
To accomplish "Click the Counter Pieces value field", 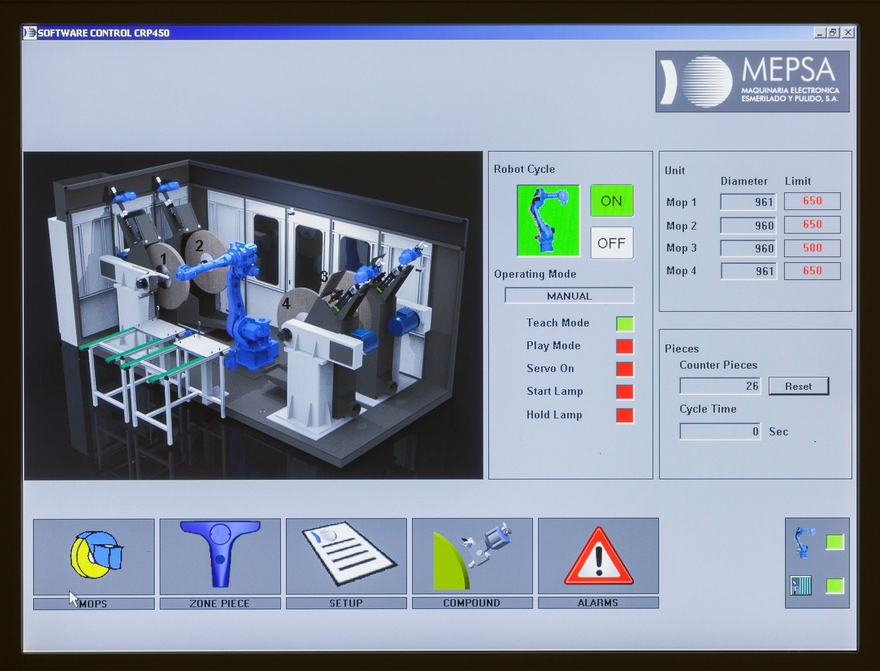I will click(720, 386).
